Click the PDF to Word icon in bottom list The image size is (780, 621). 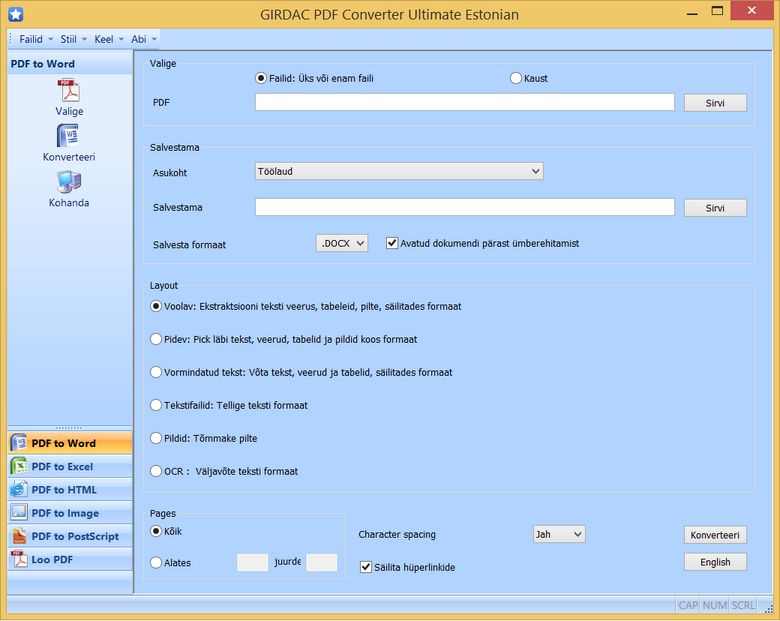tap(19, 443)
